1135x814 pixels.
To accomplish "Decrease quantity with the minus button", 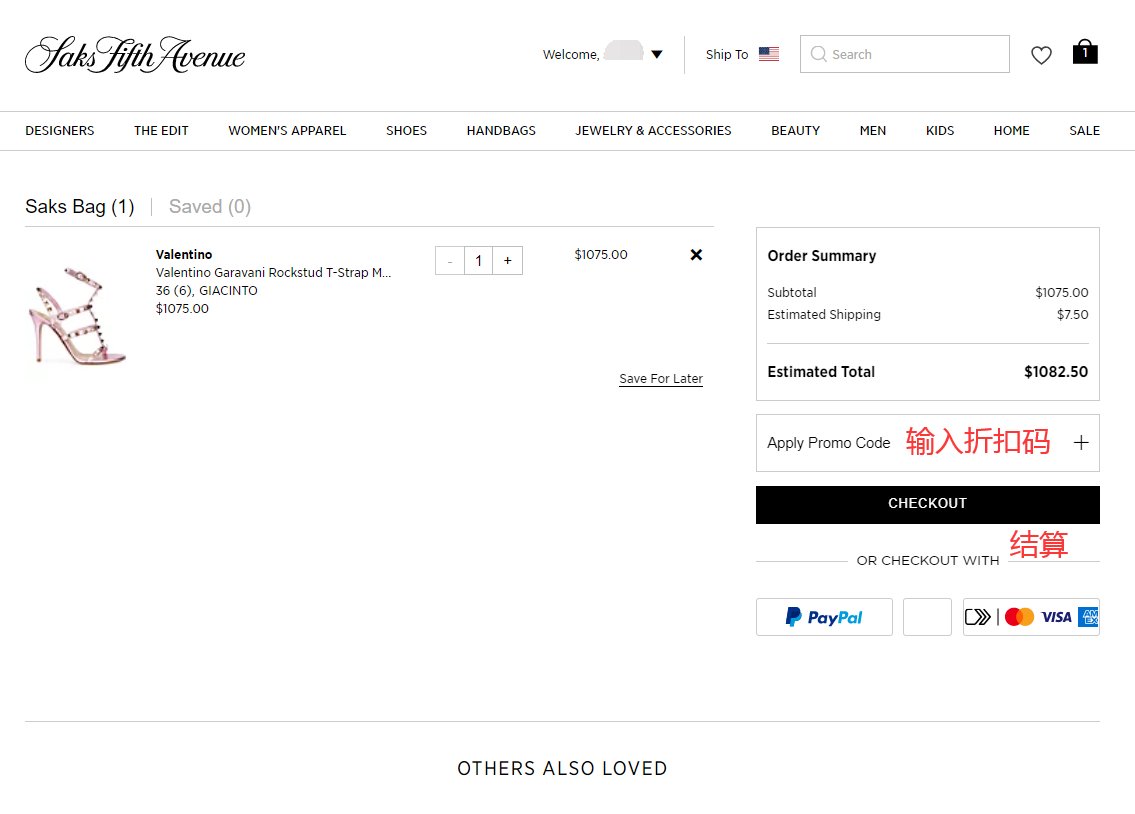I will click(x=450, y=260).
